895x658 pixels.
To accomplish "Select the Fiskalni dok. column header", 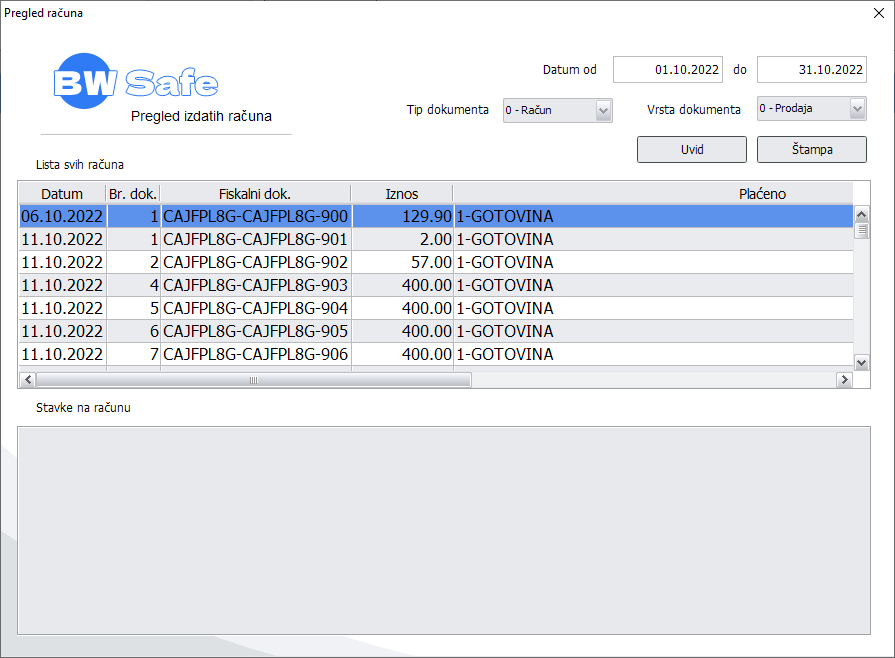I will coord(255,194).
